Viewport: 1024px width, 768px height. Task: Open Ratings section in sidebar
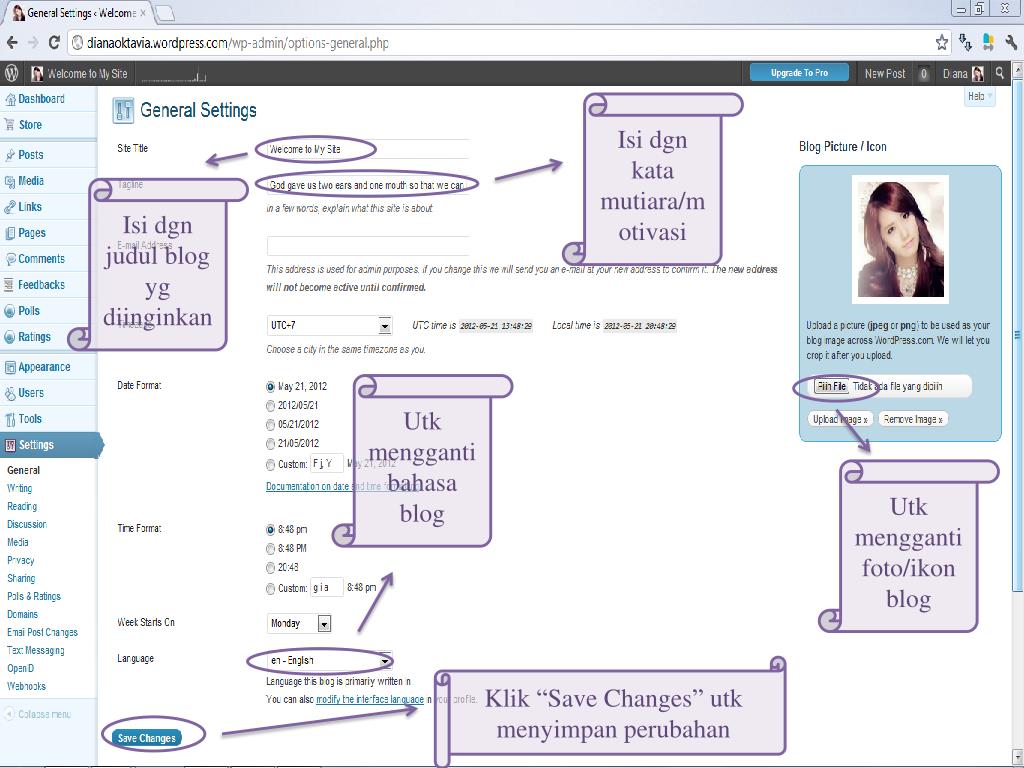34,337
